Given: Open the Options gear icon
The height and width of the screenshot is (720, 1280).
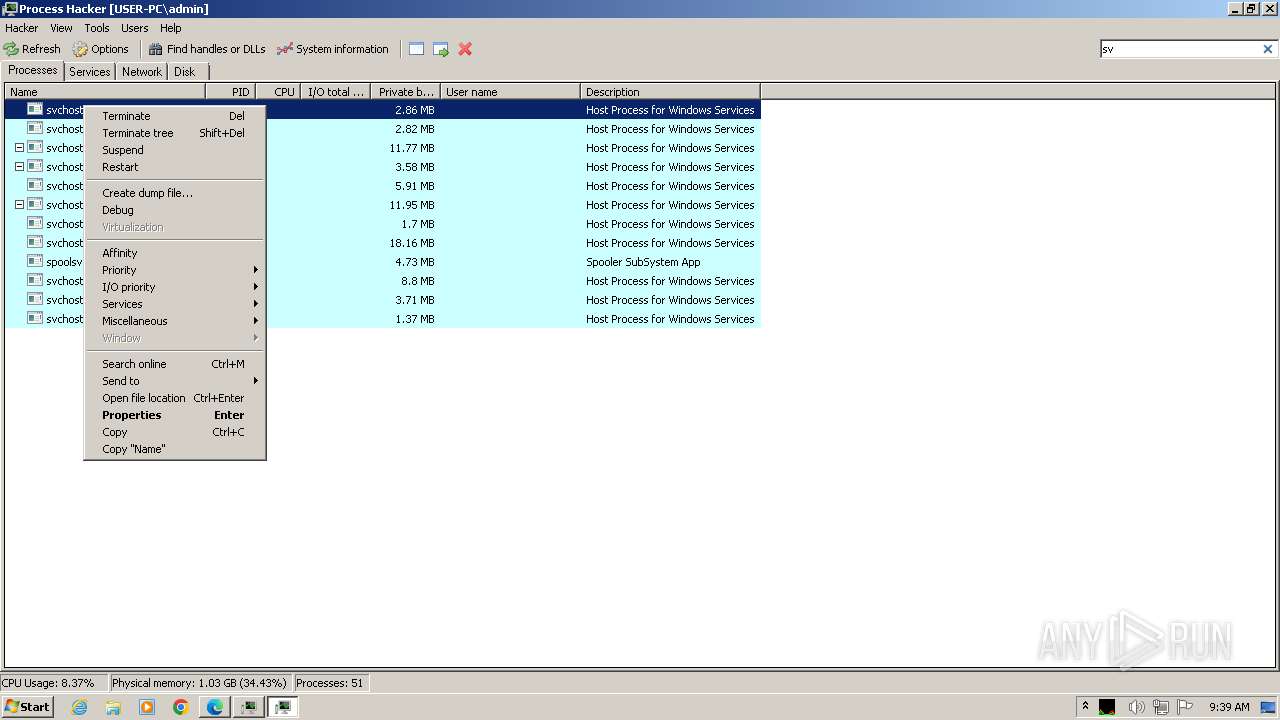Looking at the screenshot, I should pyautogui.click(x=80, y=49).
